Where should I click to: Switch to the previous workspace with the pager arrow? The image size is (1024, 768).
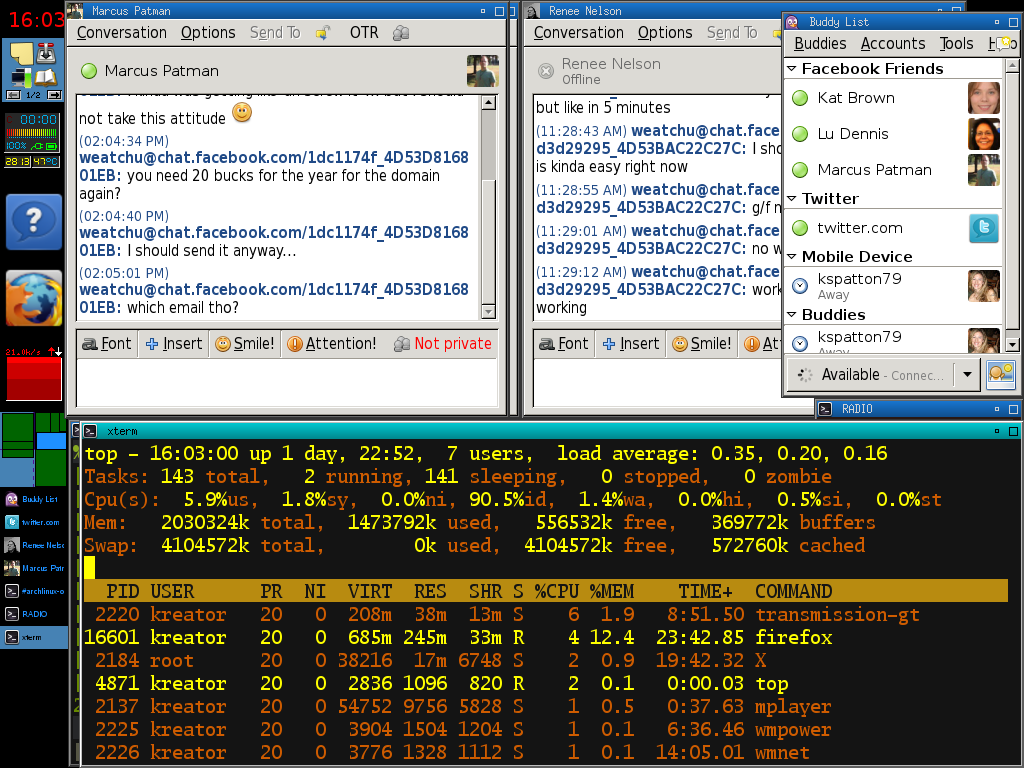tap(13, 95)
